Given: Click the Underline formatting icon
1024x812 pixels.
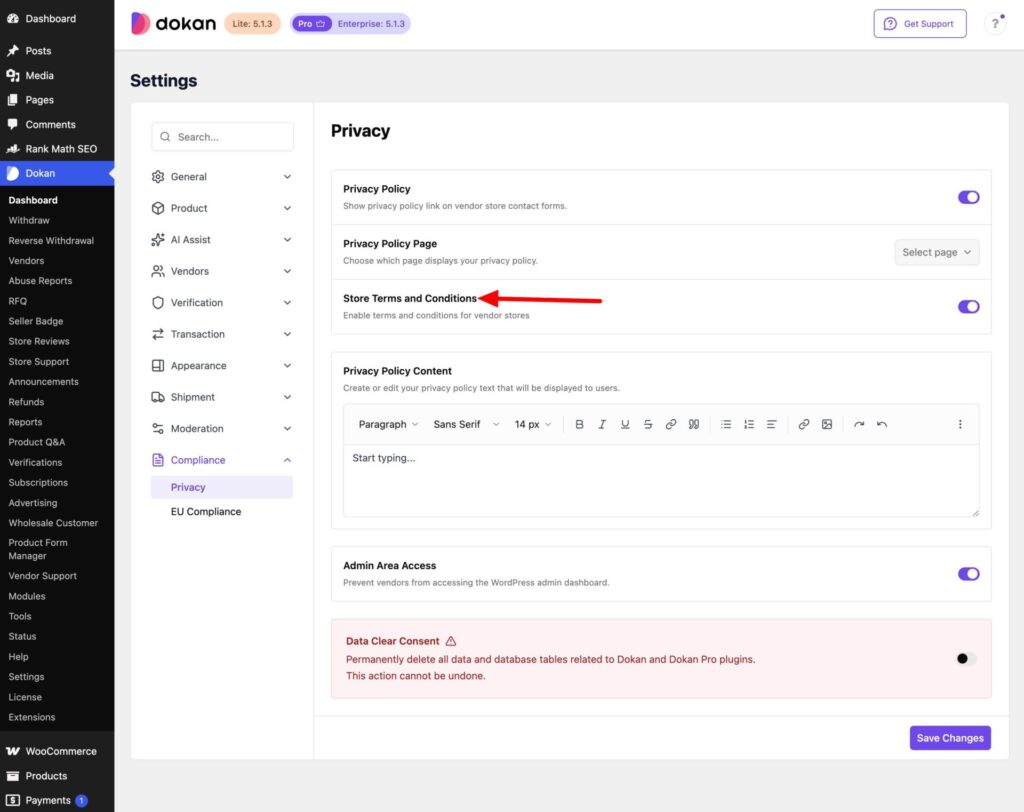Looking at the screenshot, I should (625, 425).
